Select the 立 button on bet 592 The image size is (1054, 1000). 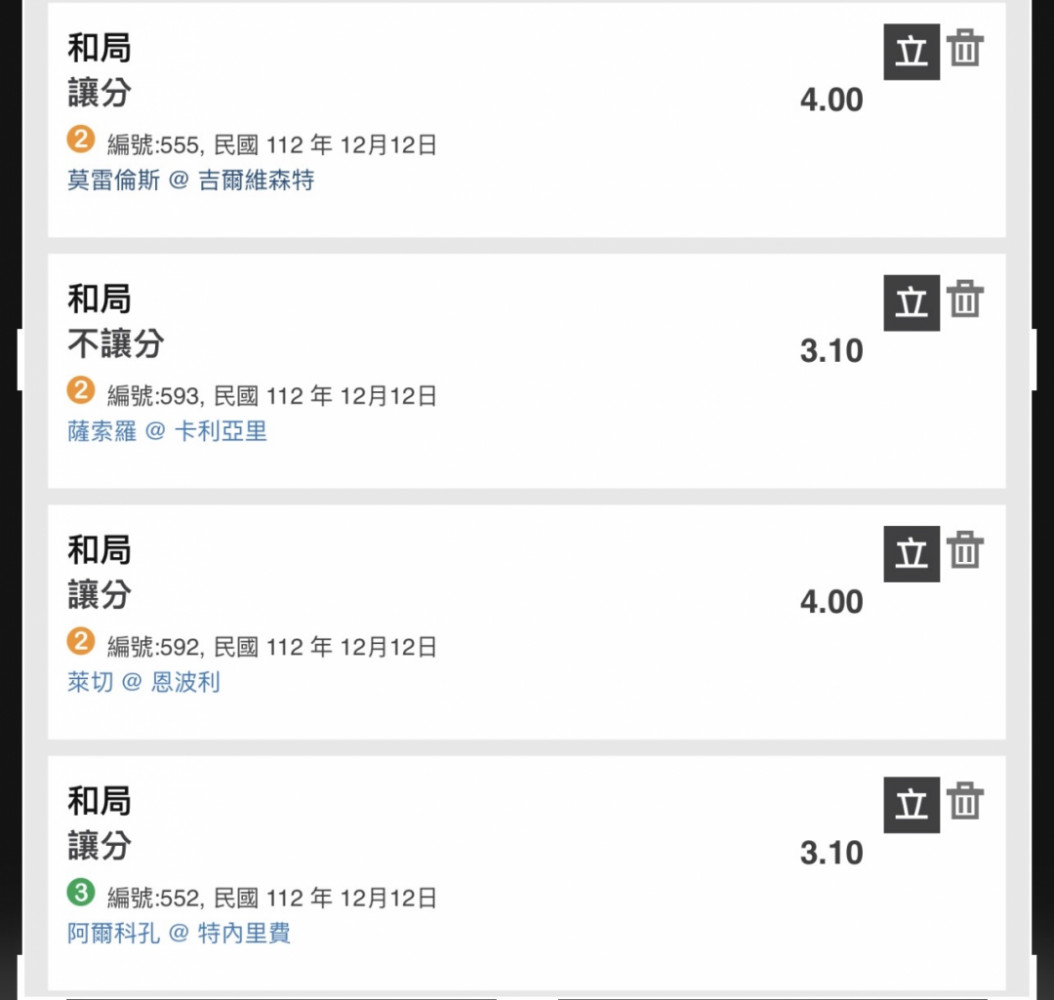pos(911,554)
